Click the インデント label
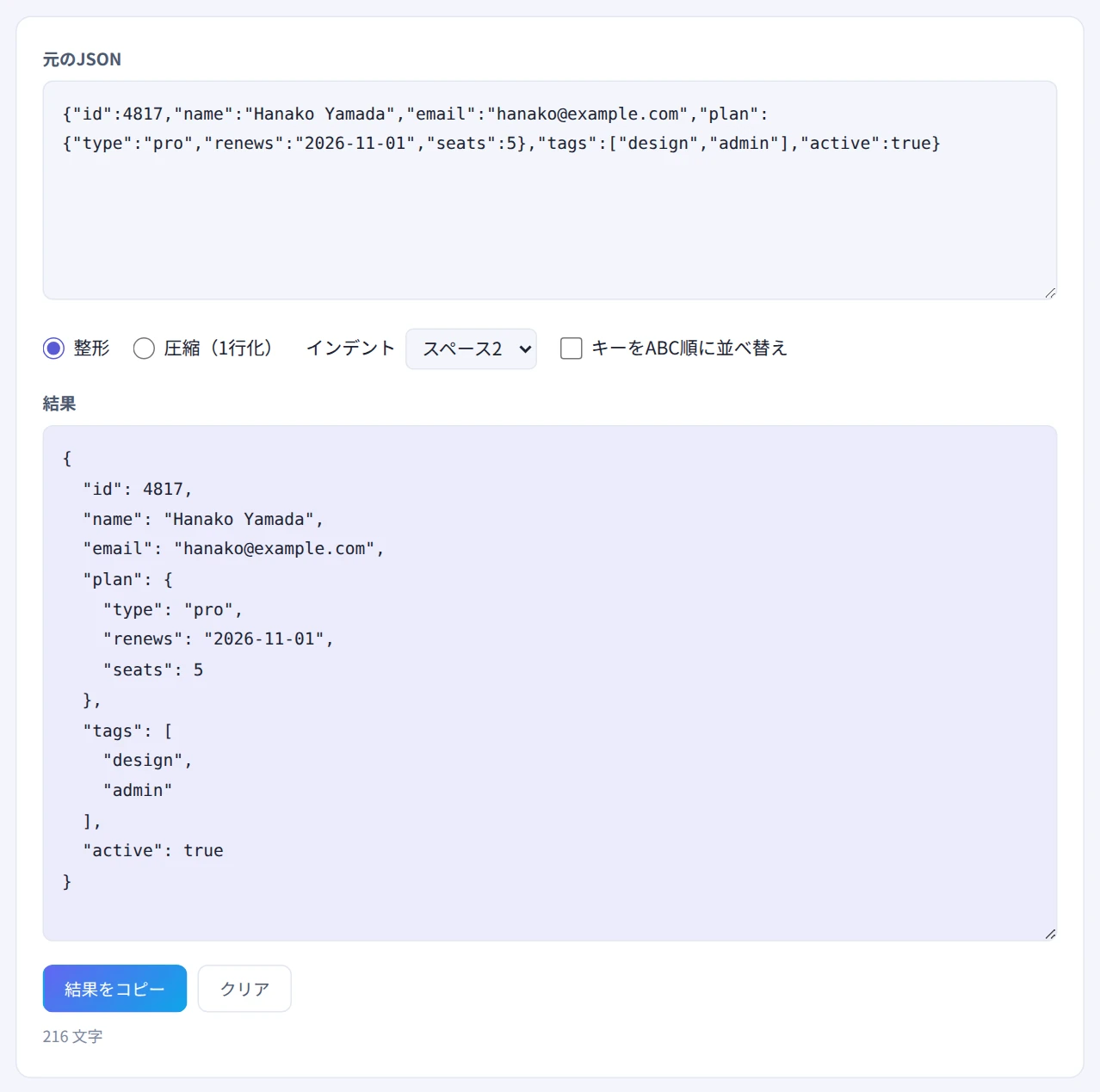 point(350,349)
